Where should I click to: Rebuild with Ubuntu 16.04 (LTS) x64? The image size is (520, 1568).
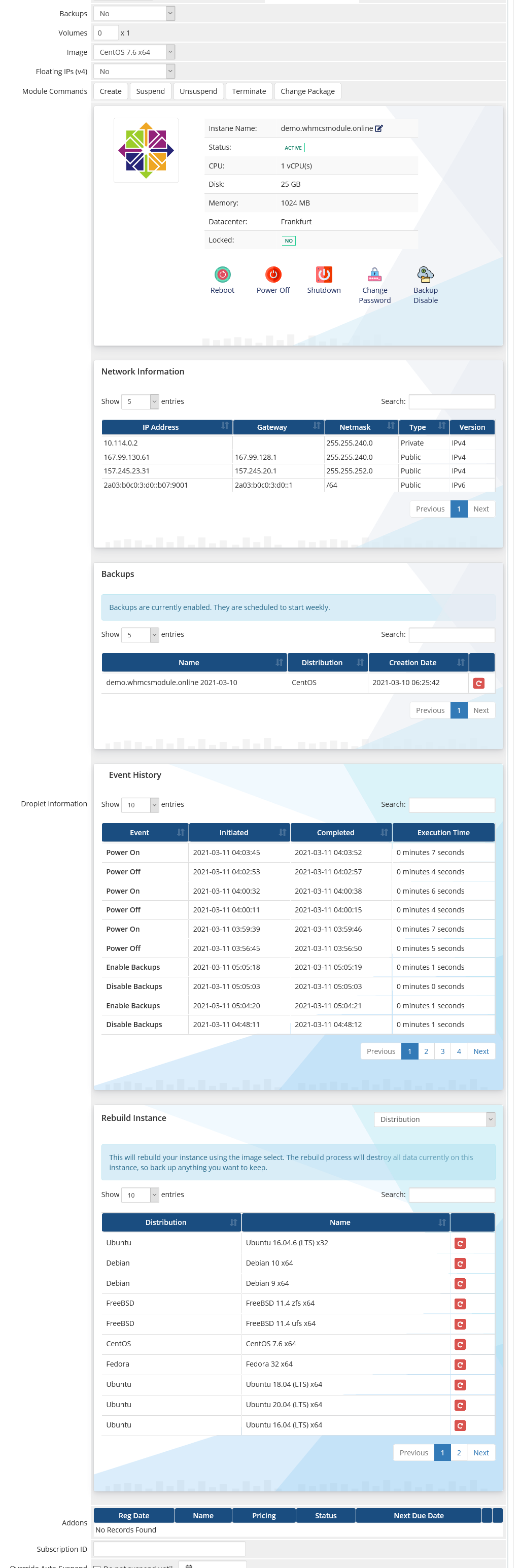(x=460, y=1425)
